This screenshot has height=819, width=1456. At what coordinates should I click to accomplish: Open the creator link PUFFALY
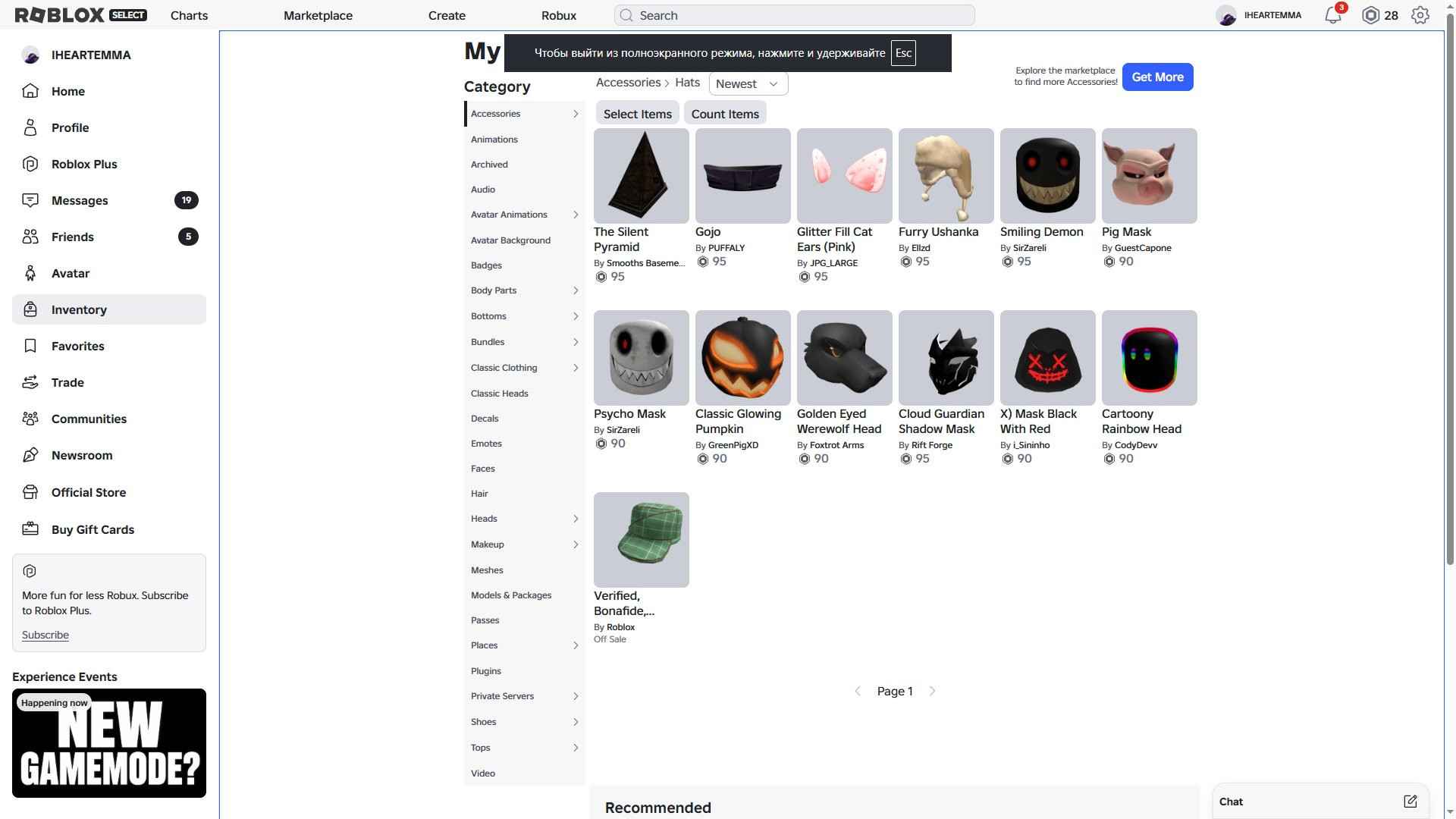tap(726, 248)
